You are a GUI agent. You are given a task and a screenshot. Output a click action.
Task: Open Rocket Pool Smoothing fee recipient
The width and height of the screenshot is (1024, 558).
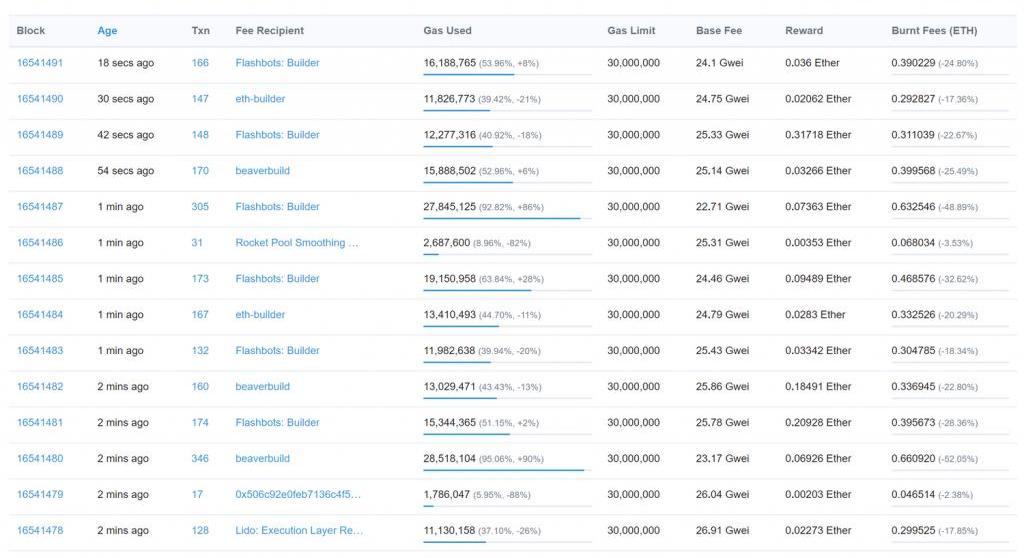coord(297,243)
